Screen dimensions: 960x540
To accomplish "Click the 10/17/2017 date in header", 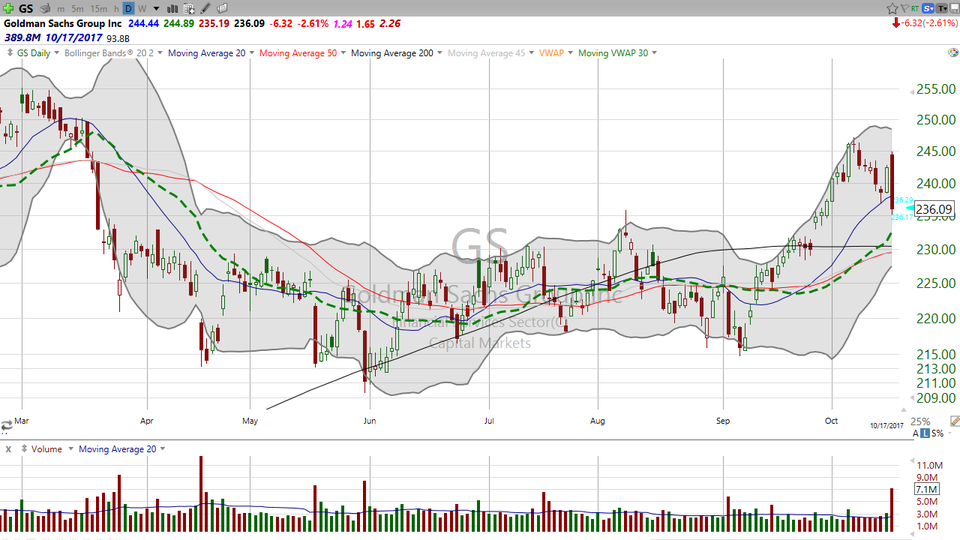I will (73, 37).
